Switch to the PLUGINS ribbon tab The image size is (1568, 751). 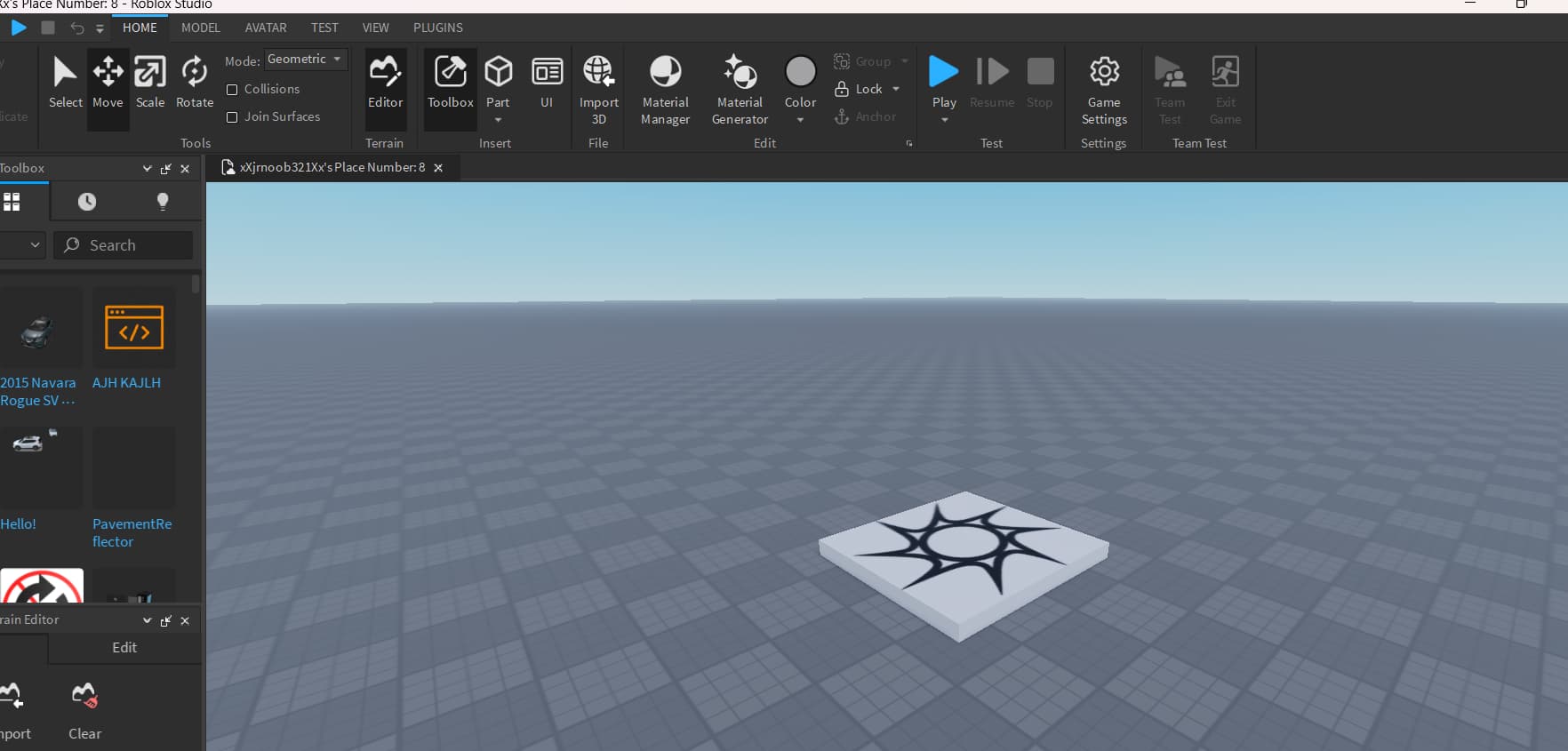438,28
